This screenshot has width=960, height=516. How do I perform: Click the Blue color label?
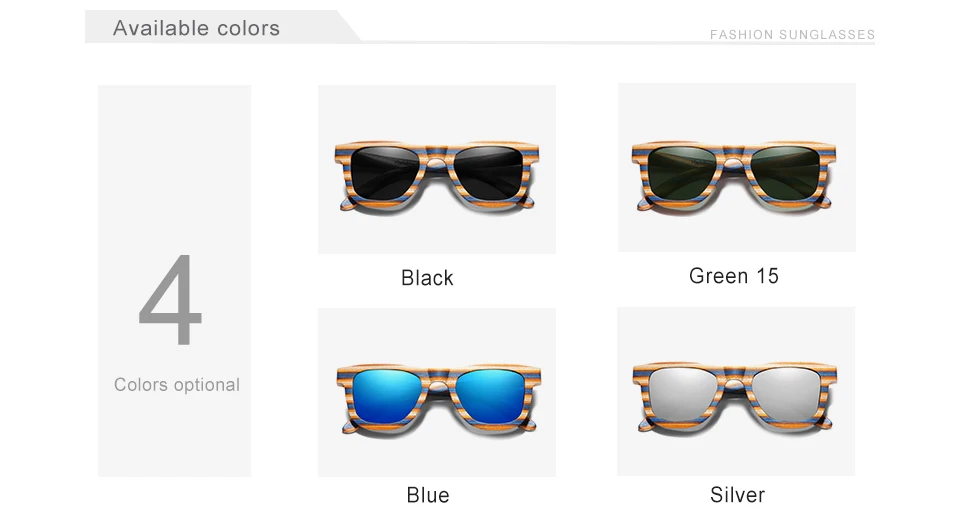click(428, 495)
